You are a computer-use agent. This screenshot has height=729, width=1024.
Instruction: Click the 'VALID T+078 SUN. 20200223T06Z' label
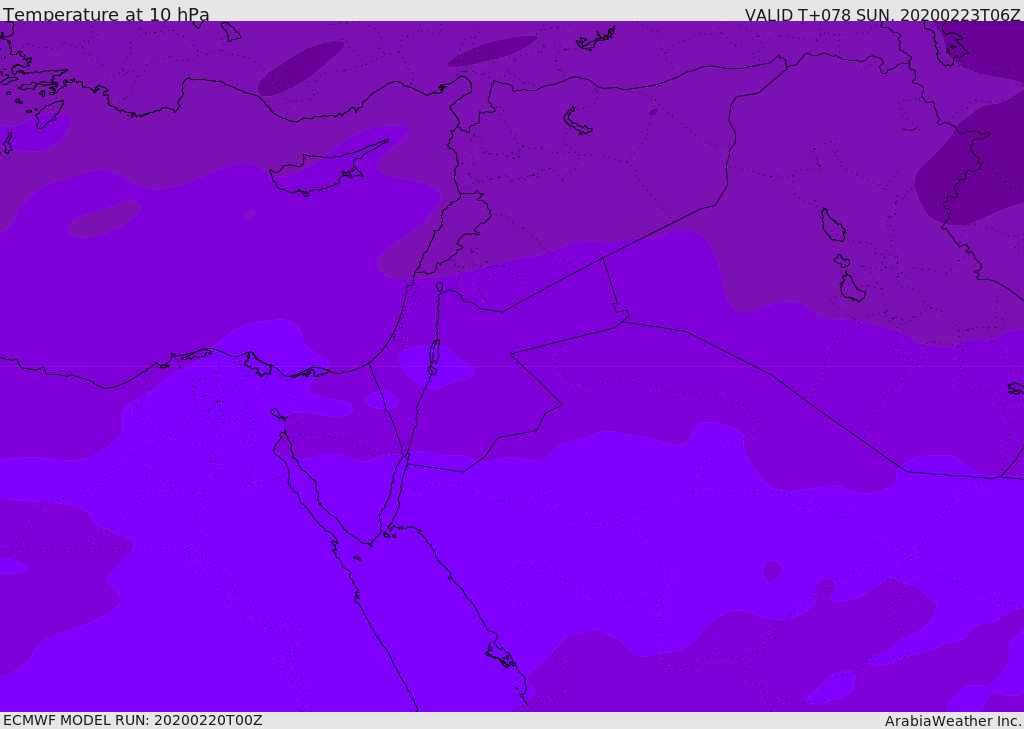(x=882, y=14)
